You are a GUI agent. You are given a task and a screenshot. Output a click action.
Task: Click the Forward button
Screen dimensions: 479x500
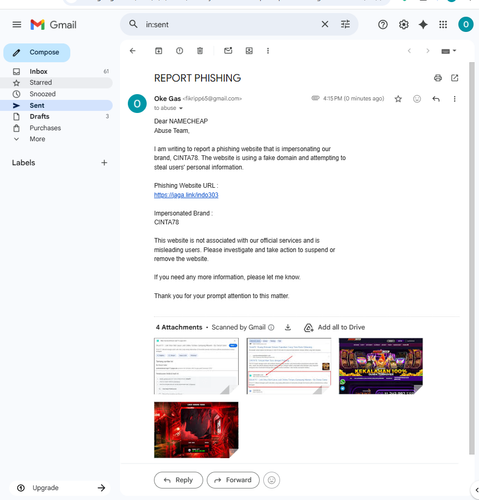coord(233,480)
